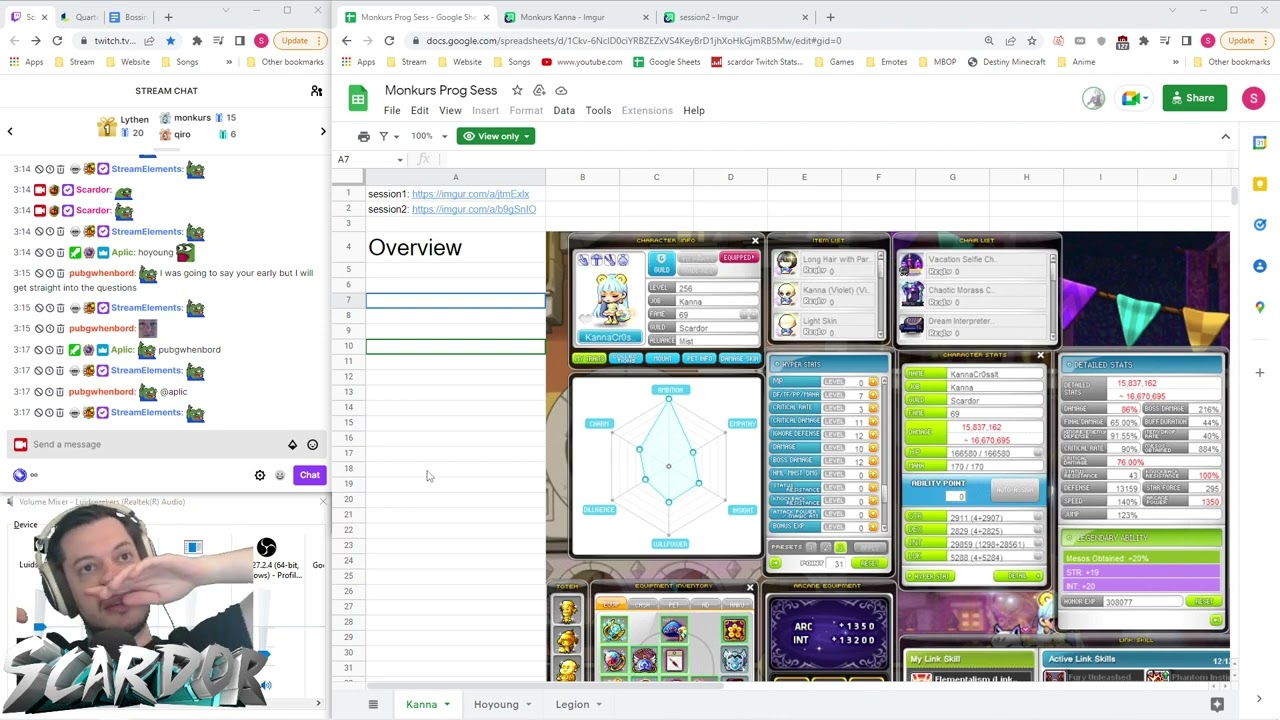Click the anonymous viewer avatar in Sheets

tap(1094, 98)
